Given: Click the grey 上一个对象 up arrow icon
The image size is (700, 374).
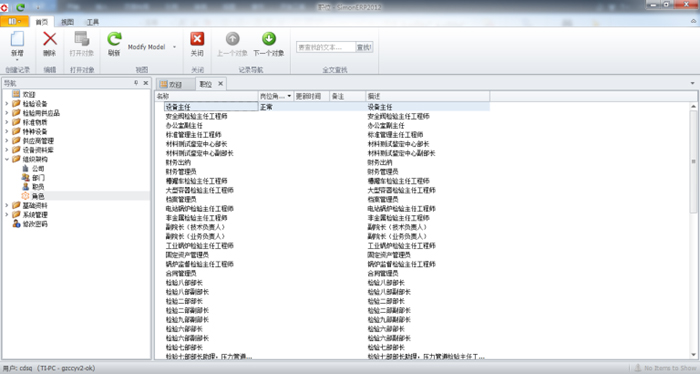Looking at the screenshot, I should [x=232, y=39].
